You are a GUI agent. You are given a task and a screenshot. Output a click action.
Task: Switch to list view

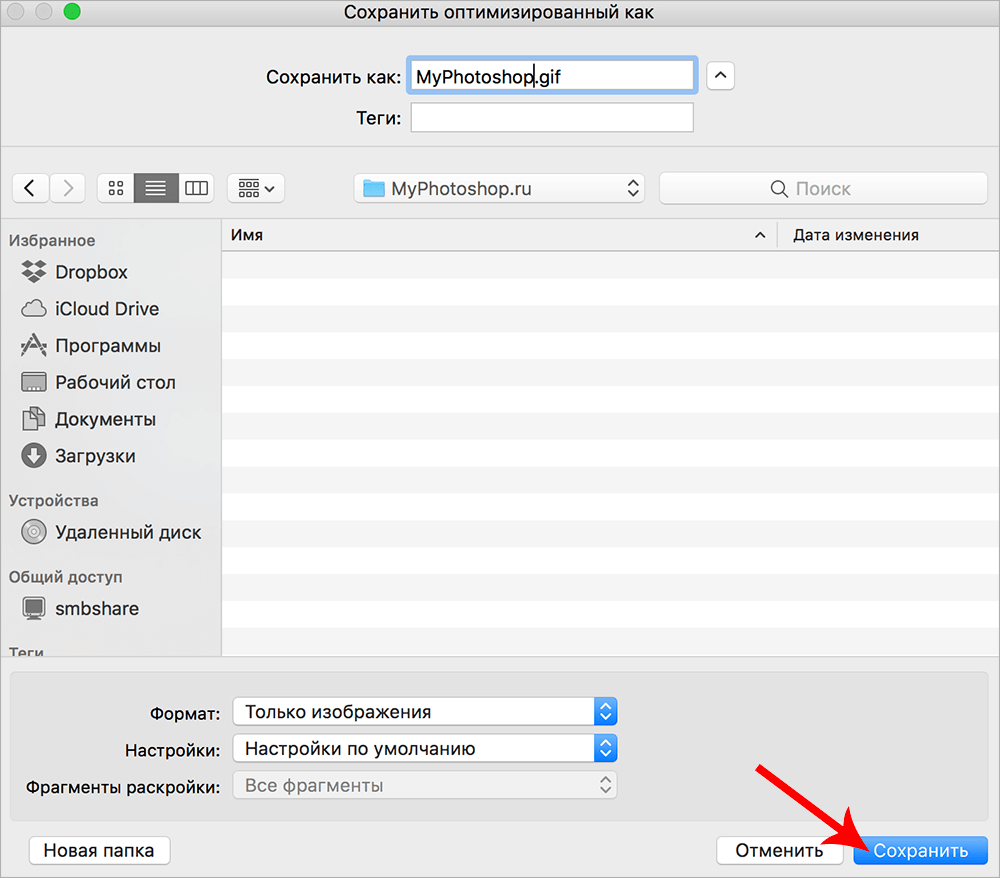(156, 188)
